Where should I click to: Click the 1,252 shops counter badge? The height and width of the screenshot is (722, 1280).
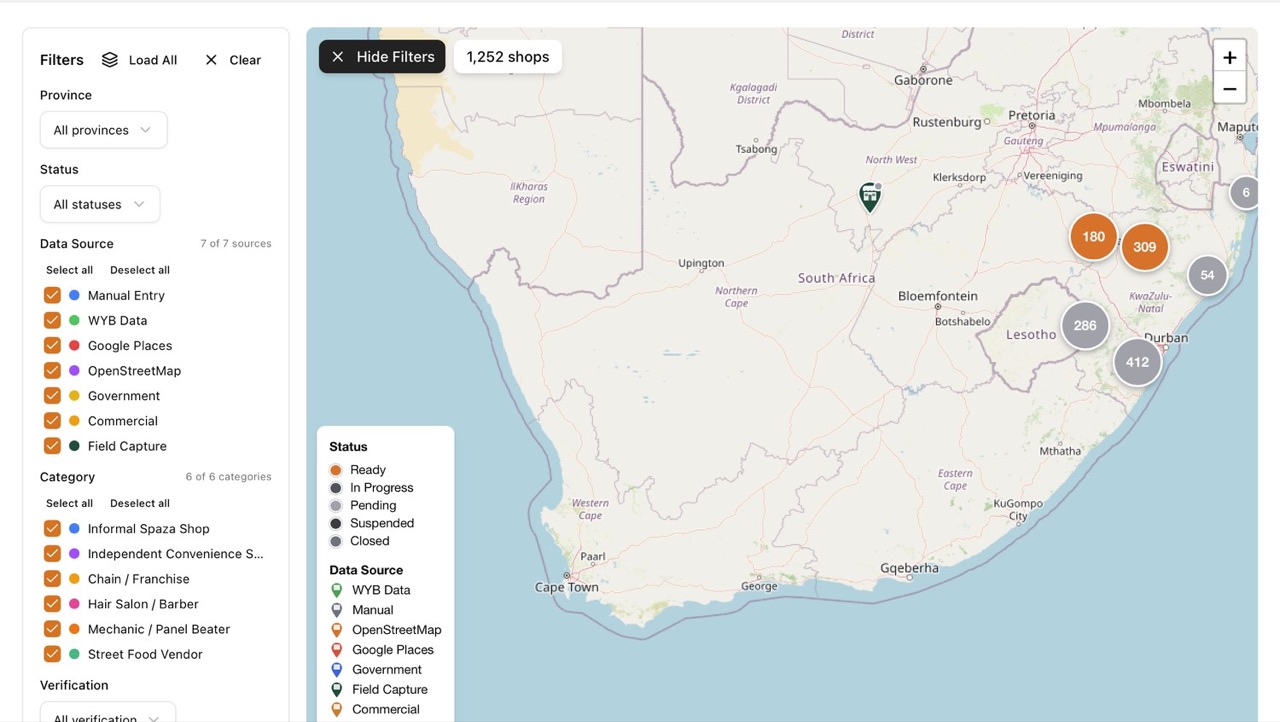click(x=508, y=57)
